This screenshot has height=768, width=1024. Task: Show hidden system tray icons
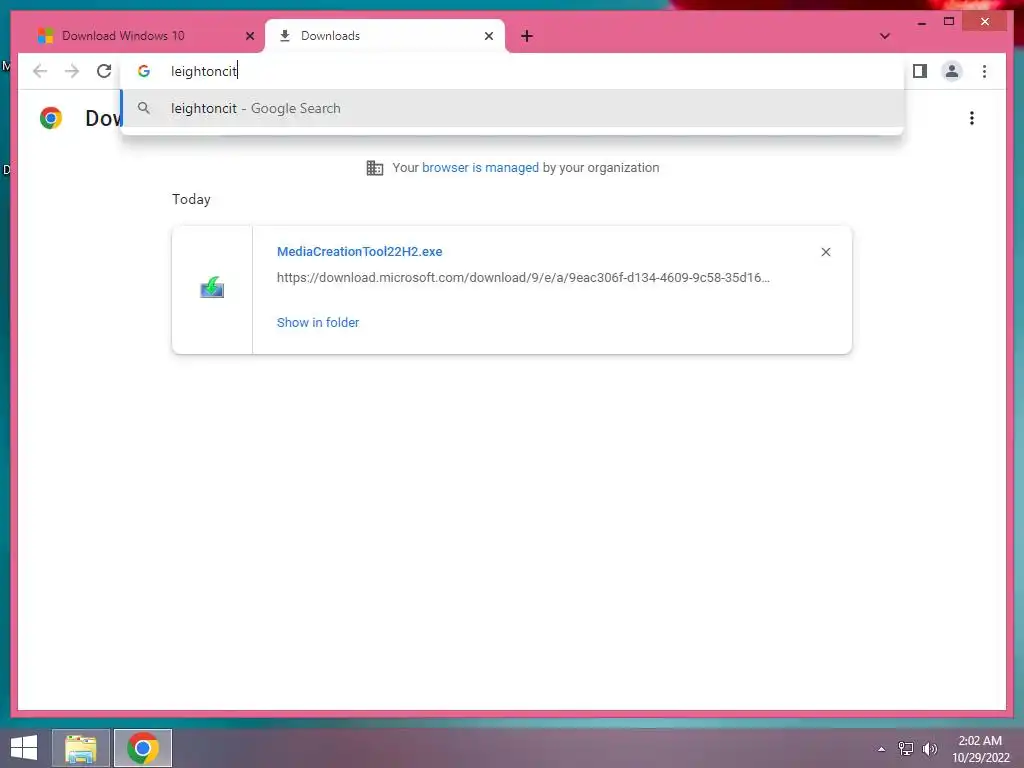pyautogui.click(x=882, y=749)
